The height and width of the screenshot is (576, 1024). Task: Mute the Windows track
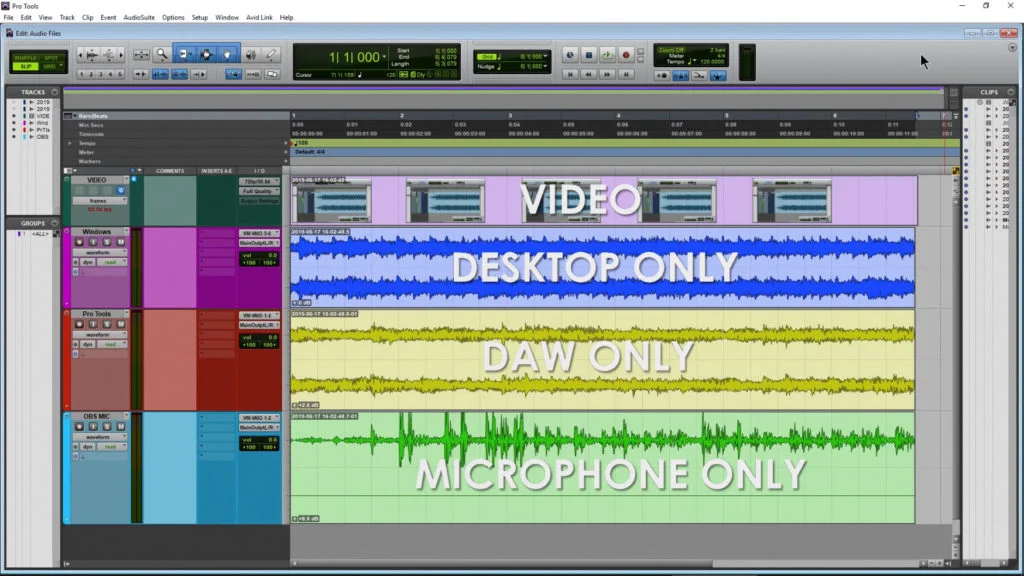click(x=121, y=242)
